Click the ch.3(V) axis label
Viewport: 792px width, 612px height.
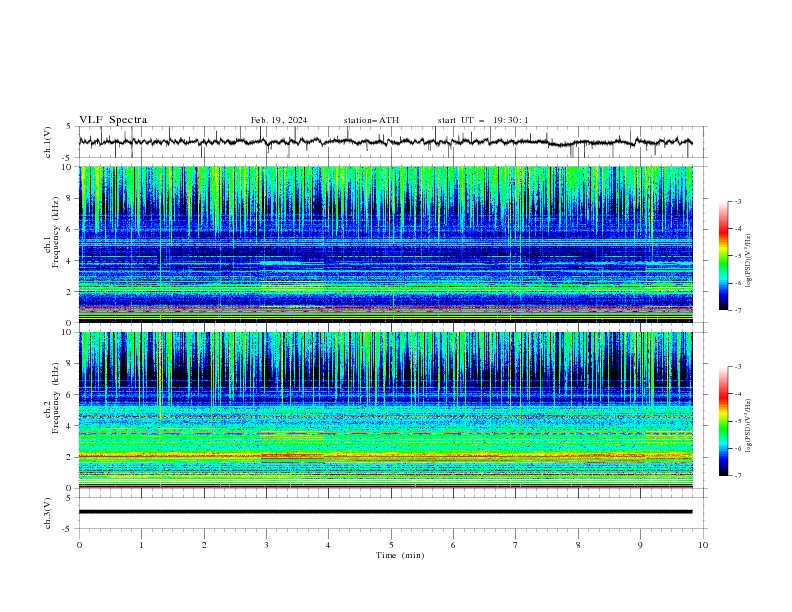pos(48,513)
